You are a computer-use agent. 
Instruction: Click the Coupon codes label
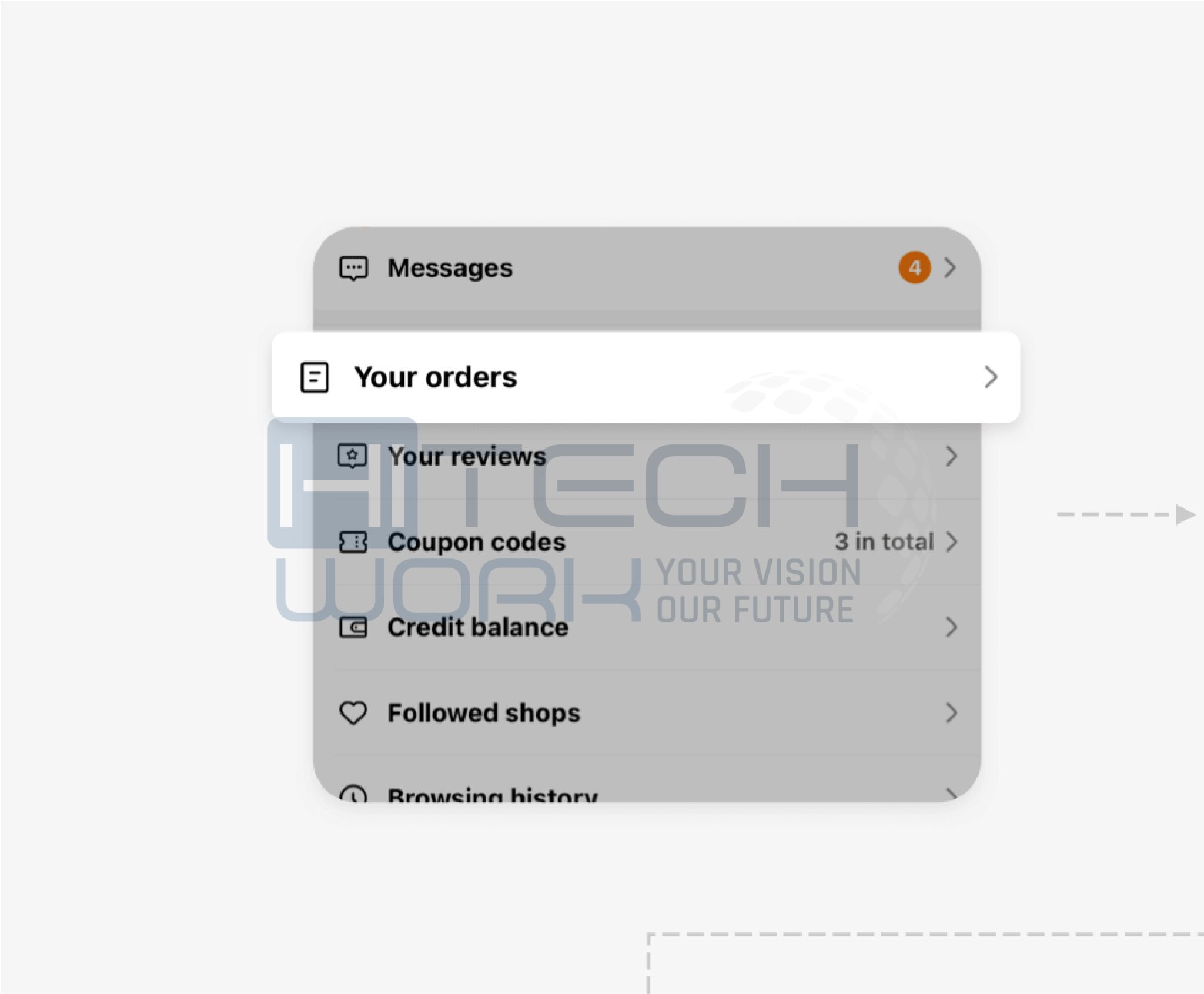(476, 542)
